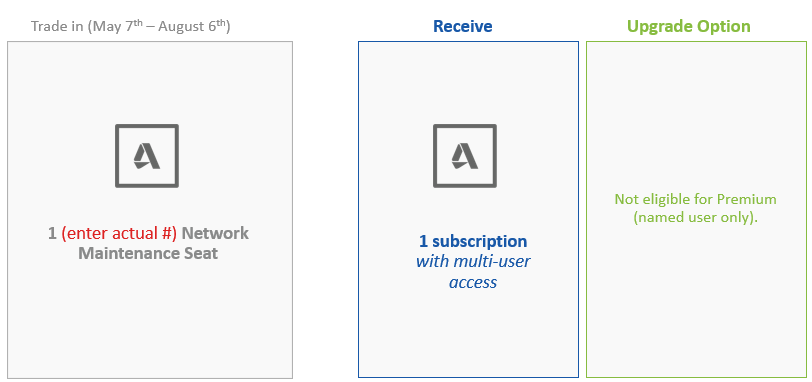The image size is (812, 382).
Task: Click the Autodesk logo in the Receive panel
Action: click(465, 156)
